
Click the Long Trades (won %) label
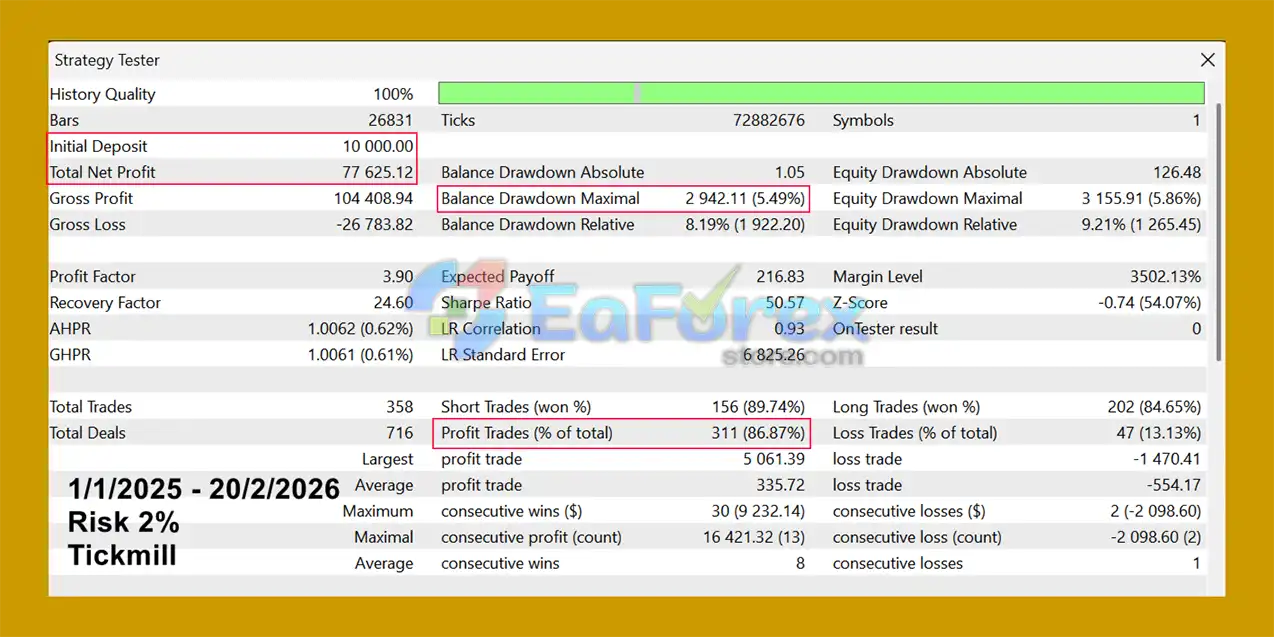[906, 407]
